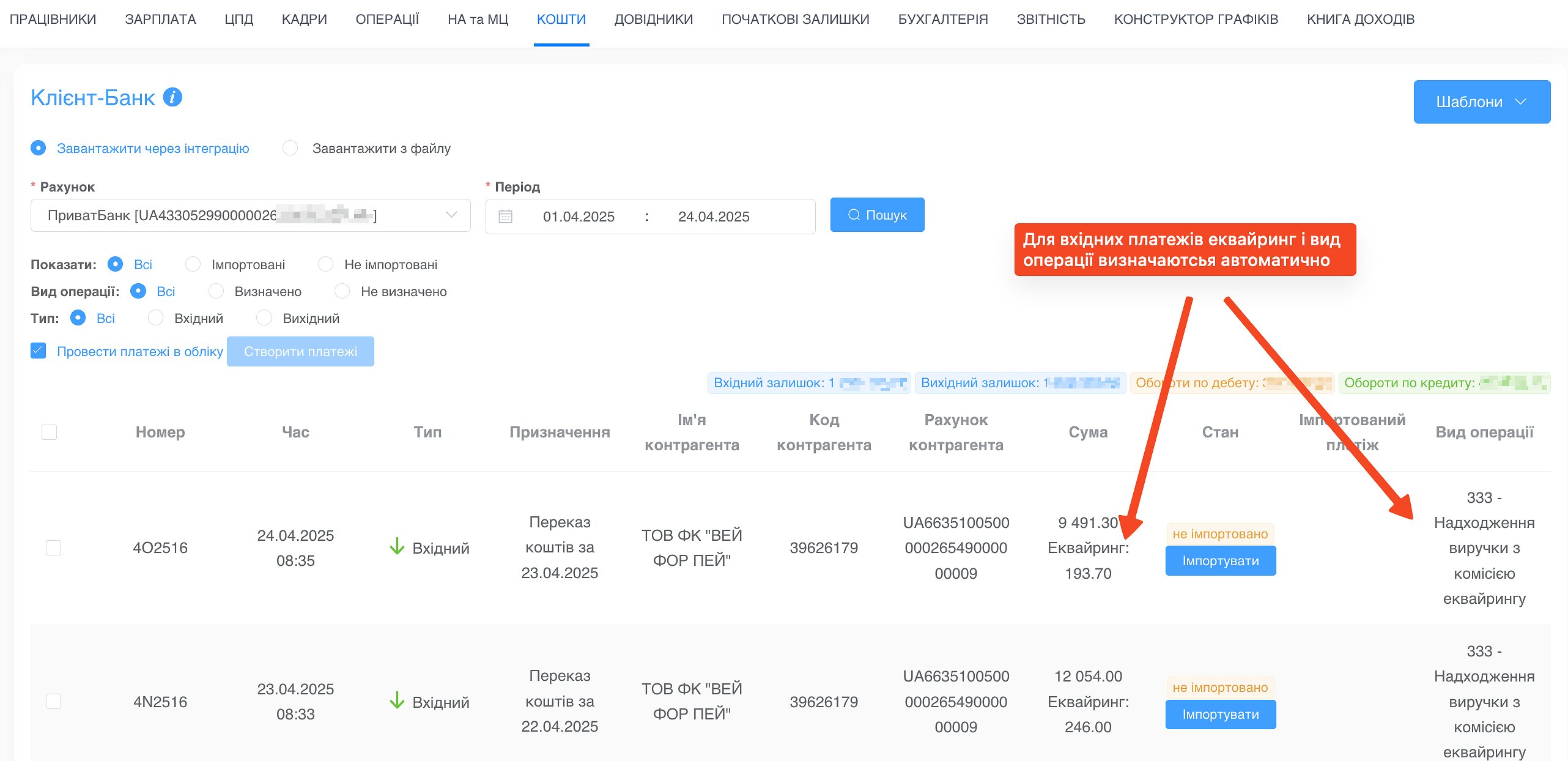This screenshot has height=761, width=1568.
Task: Click the Створити платежі button
Action: click(x=300, y=351)
